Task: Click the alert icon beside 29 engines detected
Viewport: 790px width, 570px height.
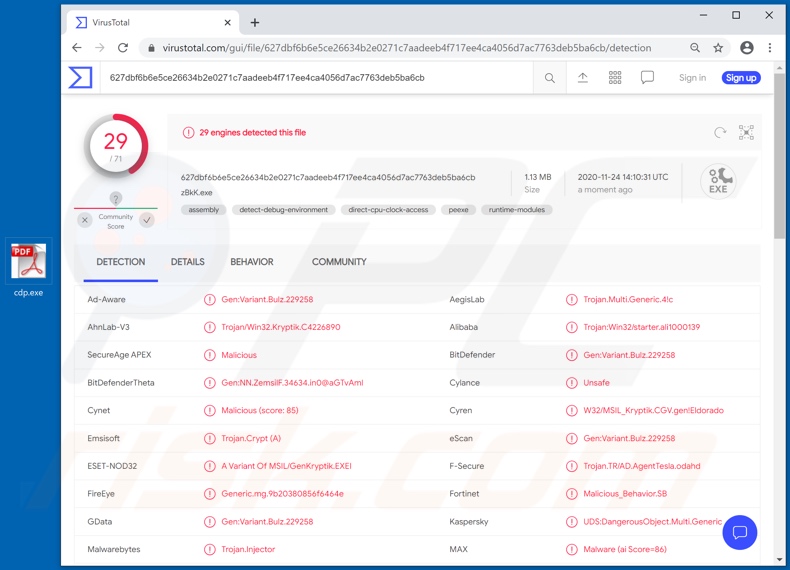Action: pyautogui.click(x=188, y=133)
